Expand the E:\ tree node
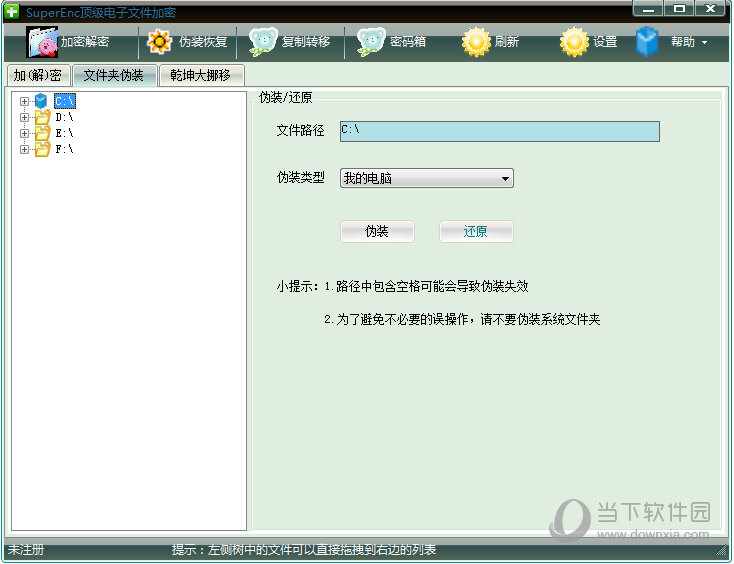The width and height of the screenshot is (734, 564). pyautogui.click(x=24, y=133)
